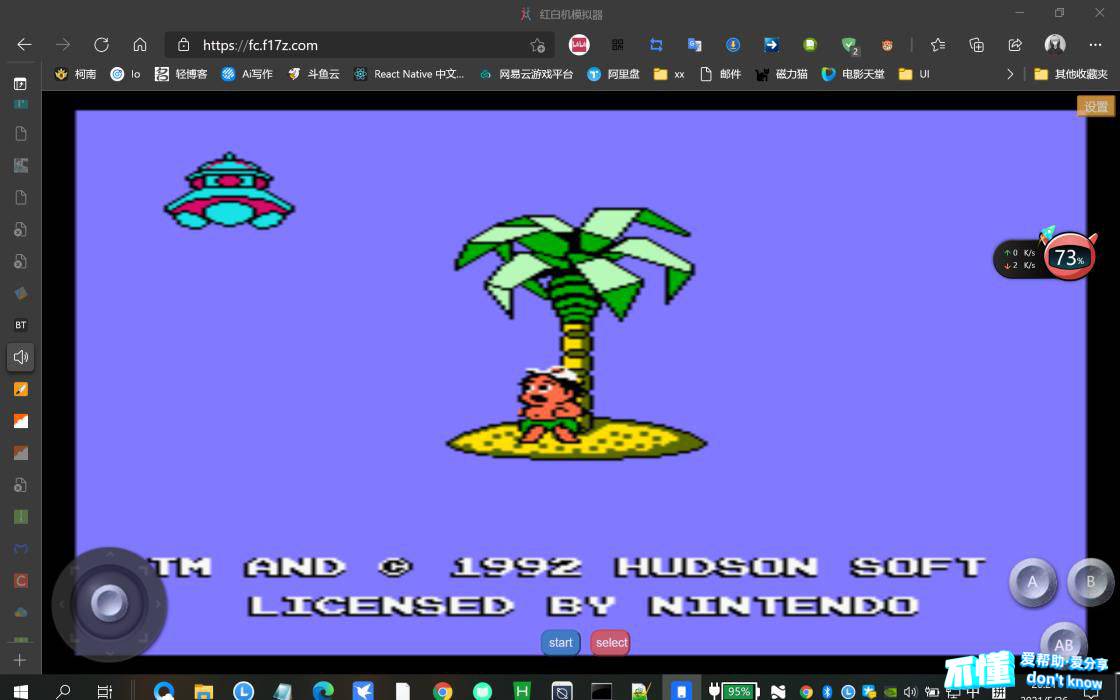Show more bookmarks via chevron
1120x700 pixels.
(x=1010, y=74)
